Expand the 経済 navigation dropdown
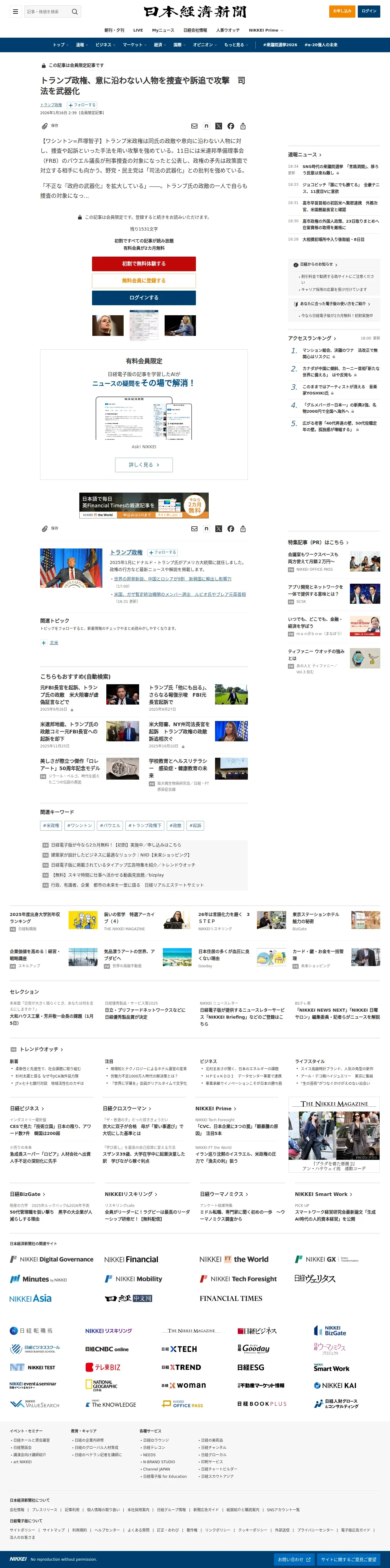This screenshot has width=390, height=1568. tap(160, 44)
